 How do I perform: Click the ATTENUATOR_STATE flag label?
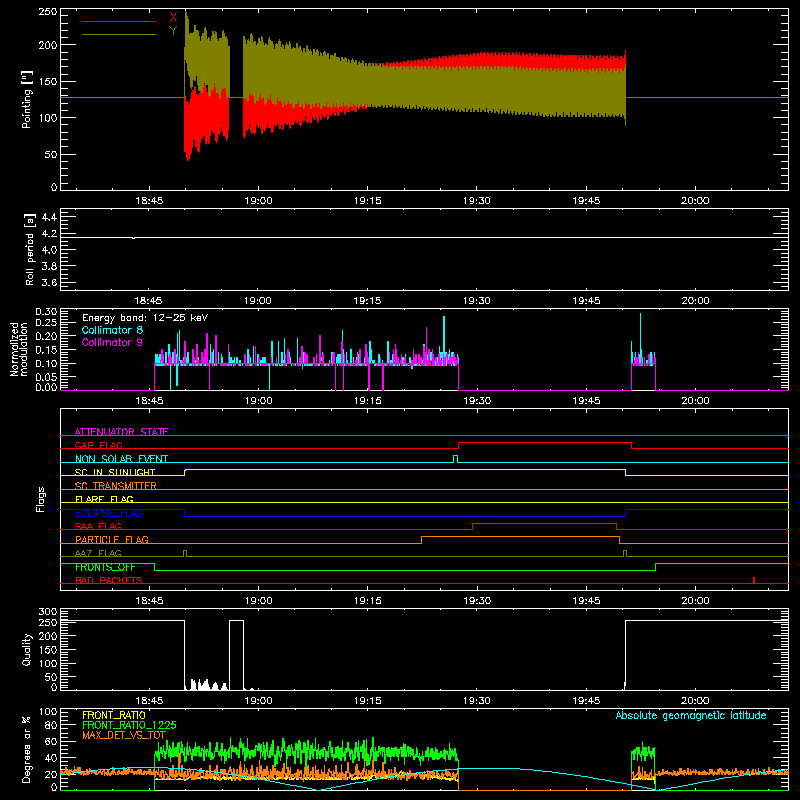tap(121, 432)
